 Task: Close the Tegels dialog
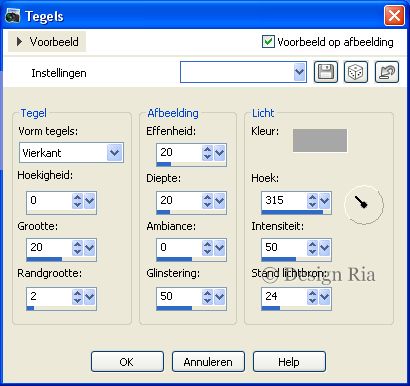coord(394,16)
